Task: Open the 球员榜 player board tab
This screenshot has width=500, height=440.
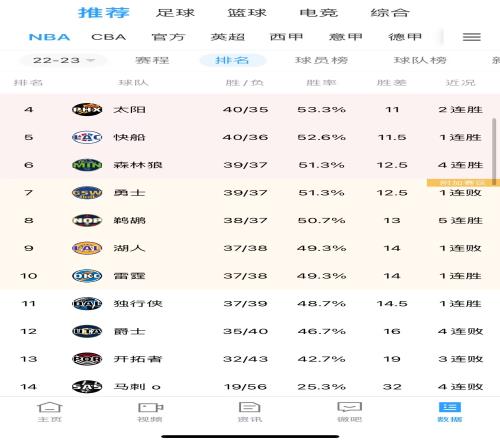Action: (x=321, y=60)
